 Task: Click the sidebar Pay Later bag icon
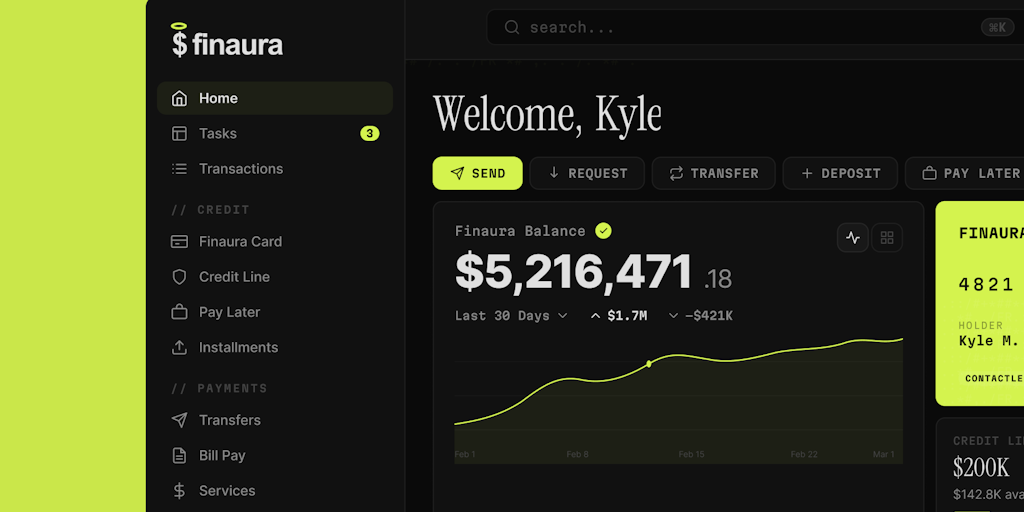point(179,312)
